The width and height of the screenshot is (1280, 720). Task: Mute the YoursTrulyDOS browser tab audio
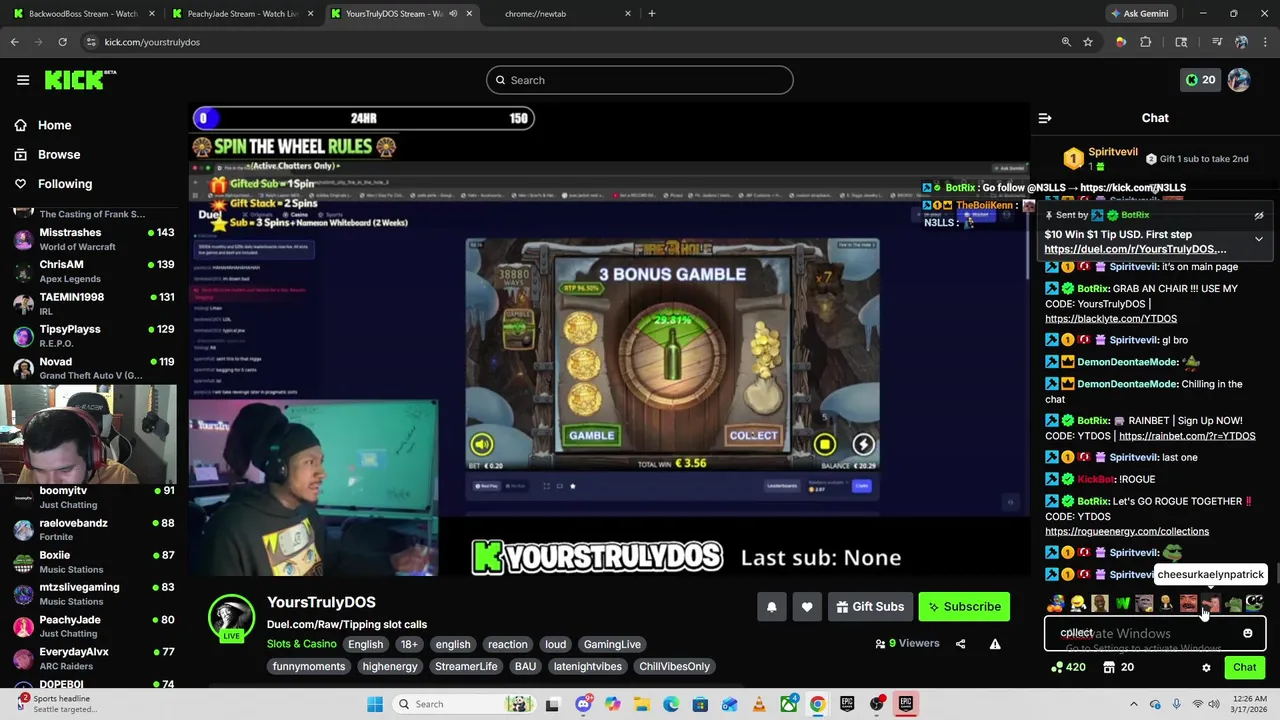click(x=453, y=14)
